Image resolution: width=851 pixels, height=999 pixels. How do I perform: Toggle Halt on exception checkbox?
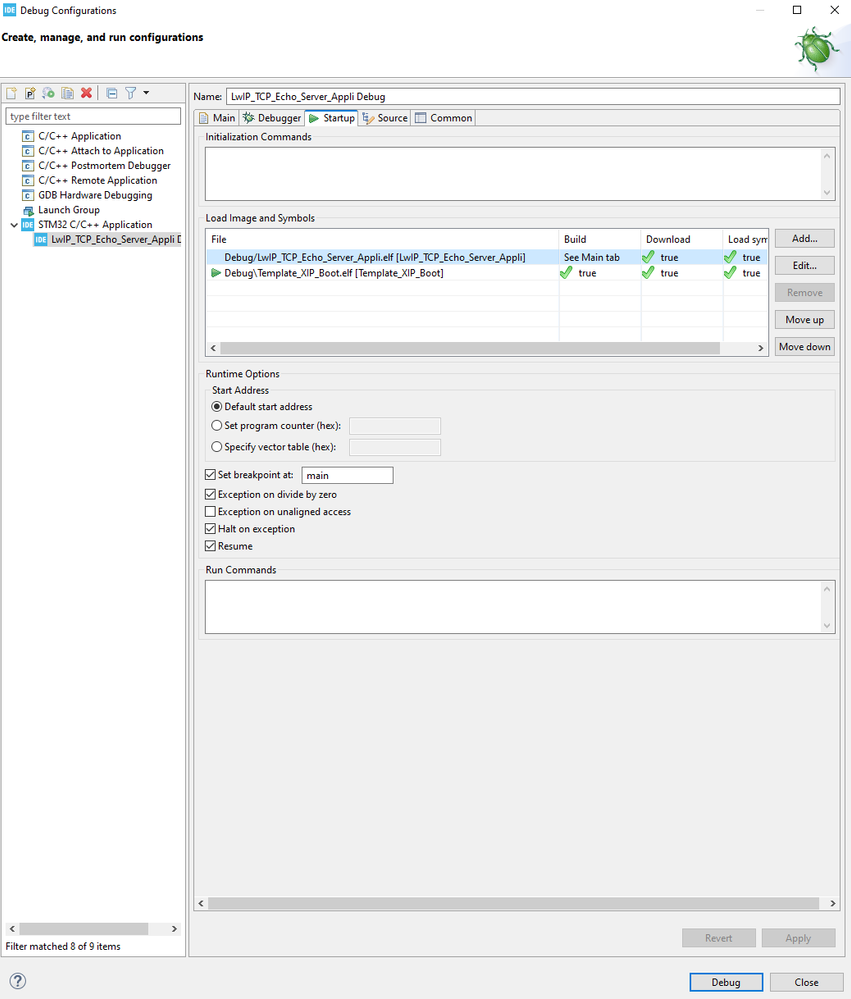[210, 529]
